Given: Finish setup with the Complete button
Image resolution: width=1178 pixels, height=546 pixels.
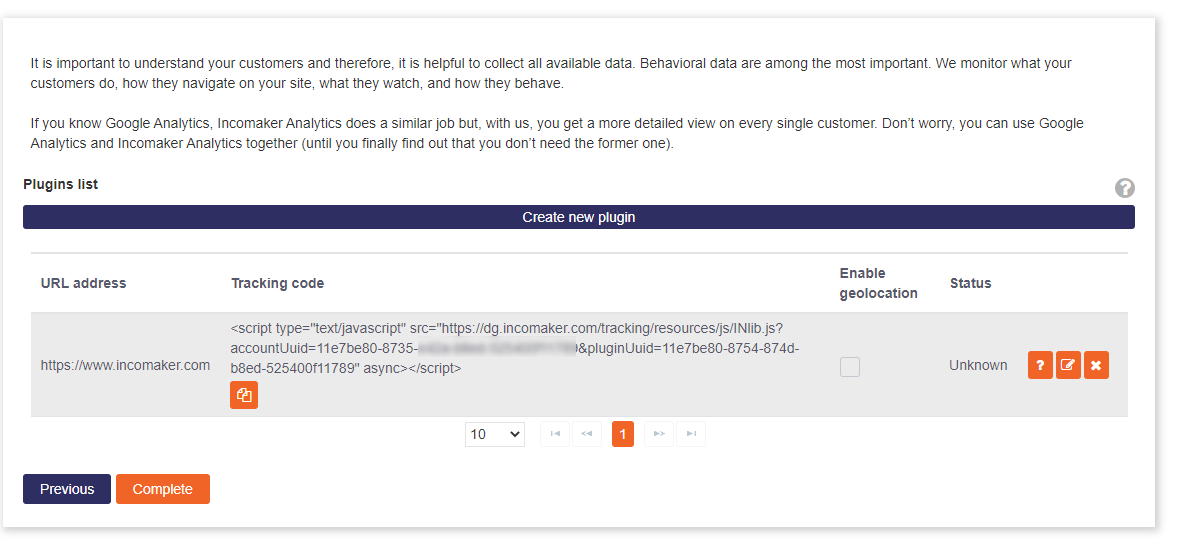Looking at the screenshot, I should [x=162, y=489].
